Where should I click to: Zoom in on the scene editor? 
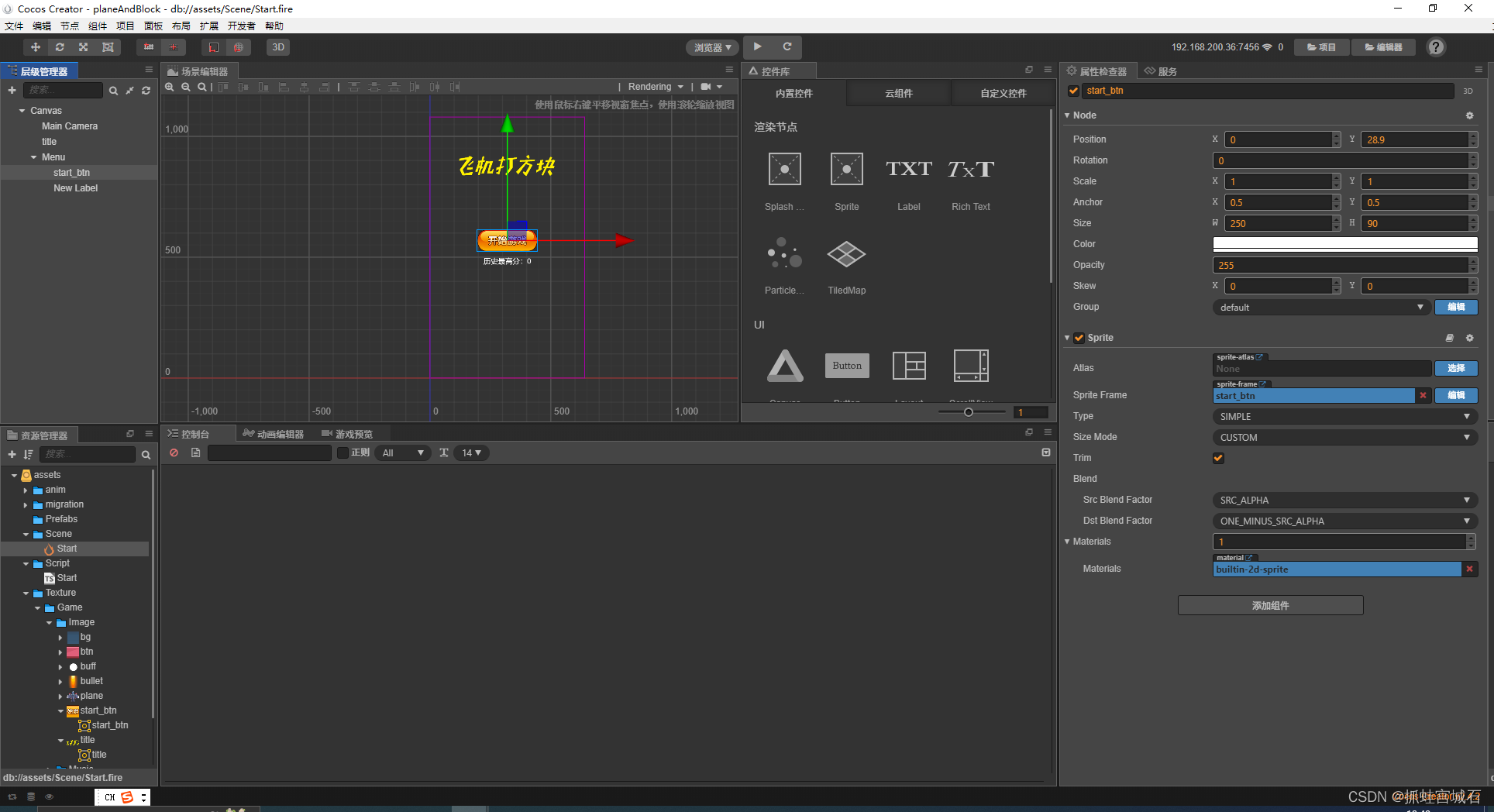click(170, 87)
